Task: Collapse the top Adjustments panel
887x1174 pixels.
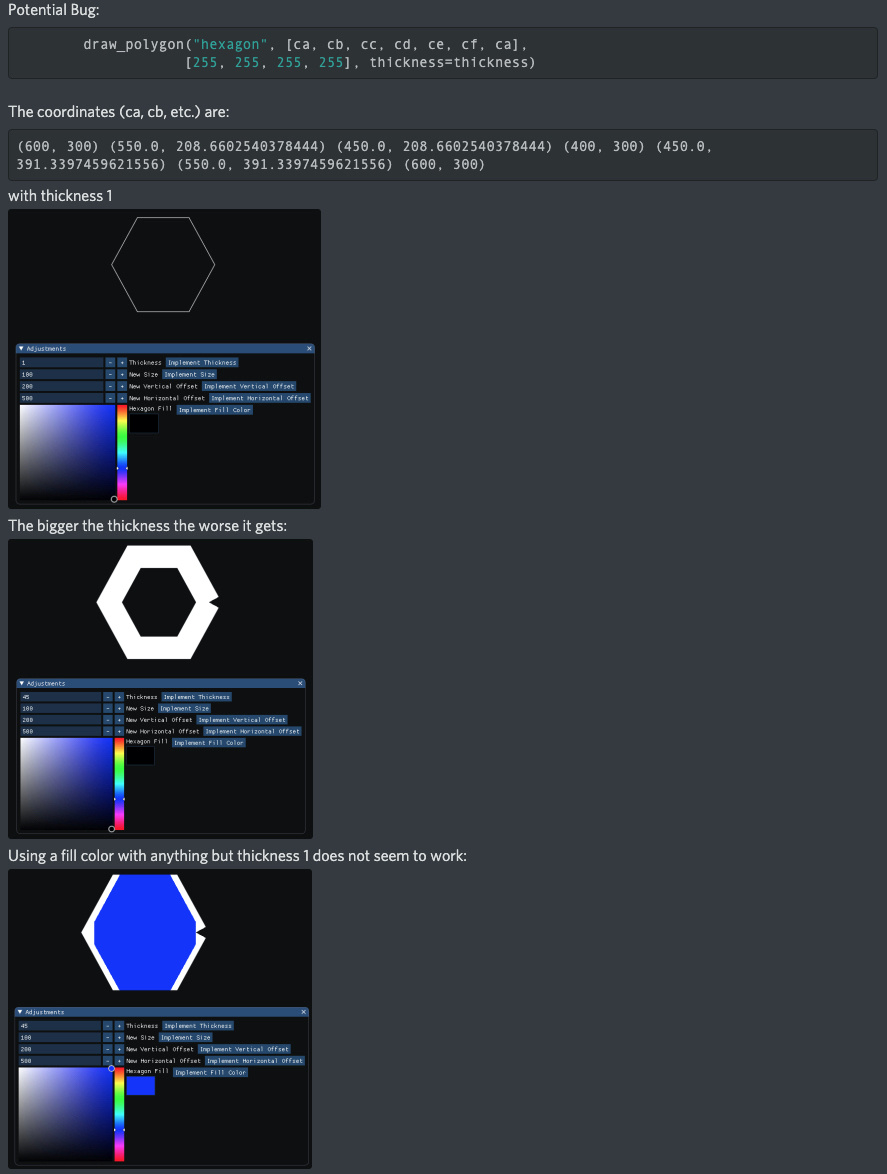Action: 23,349
